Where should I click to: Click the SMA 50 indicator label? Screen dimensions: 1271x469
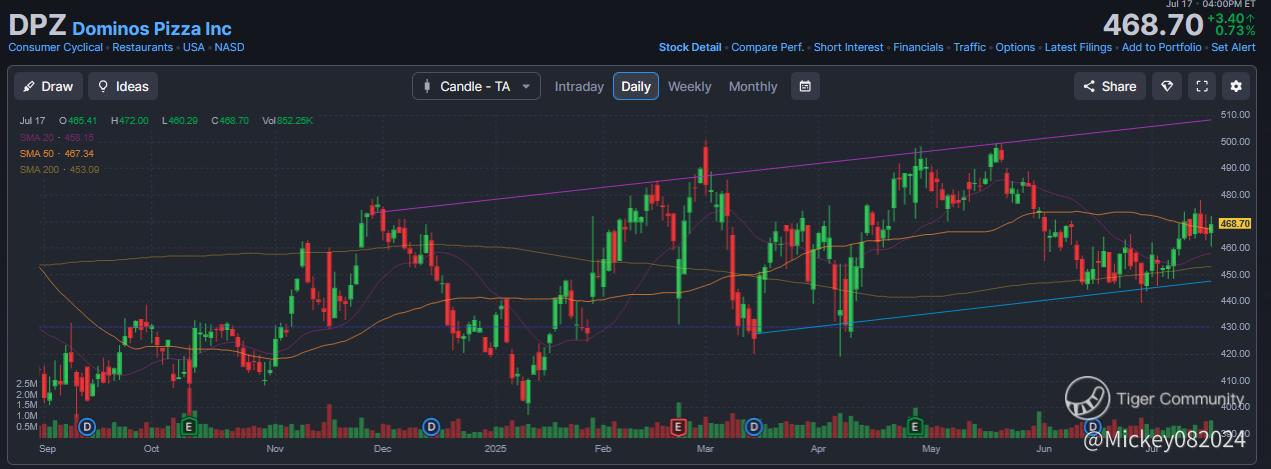tap(56, 153)
